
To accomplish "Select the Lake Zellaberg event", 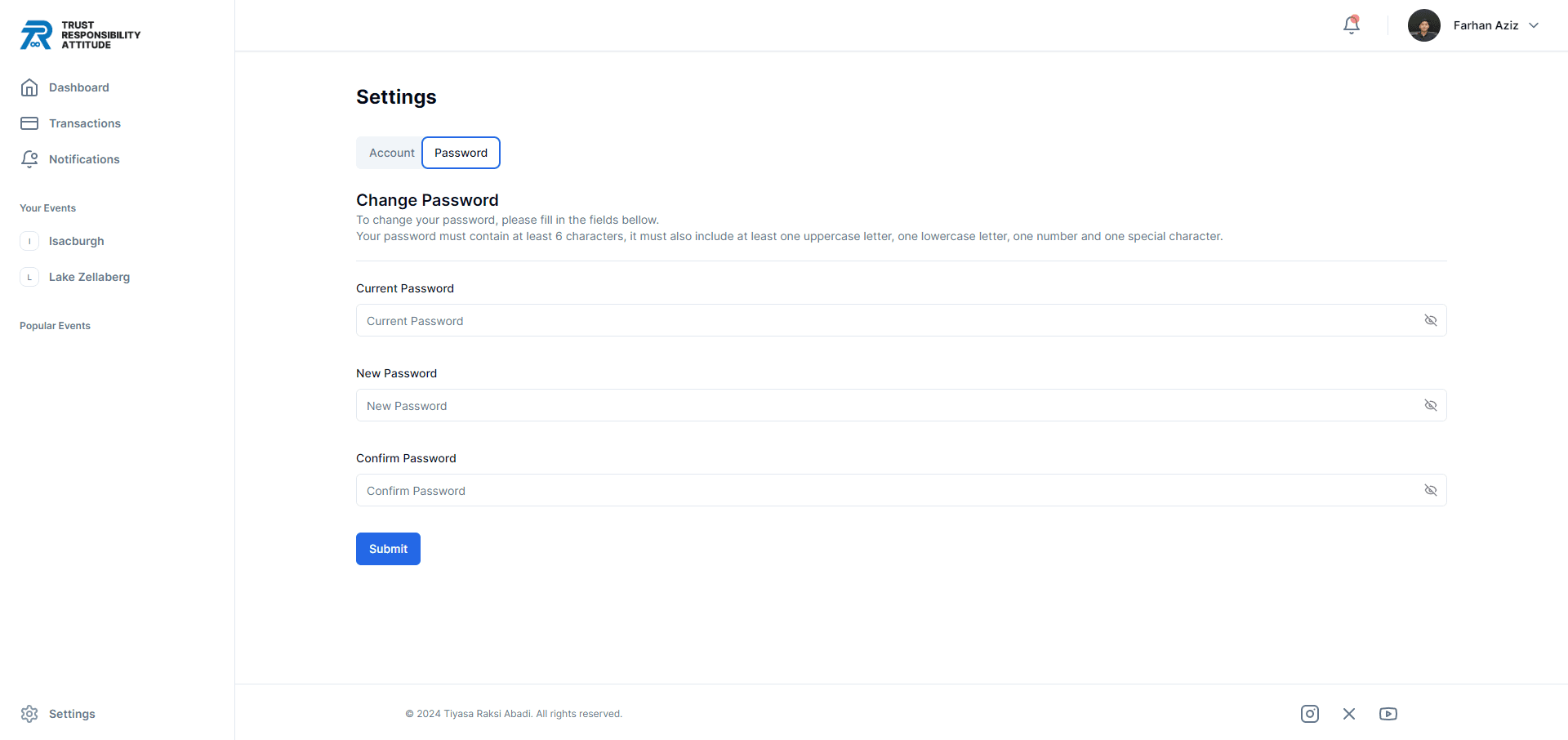I will 89,277.
